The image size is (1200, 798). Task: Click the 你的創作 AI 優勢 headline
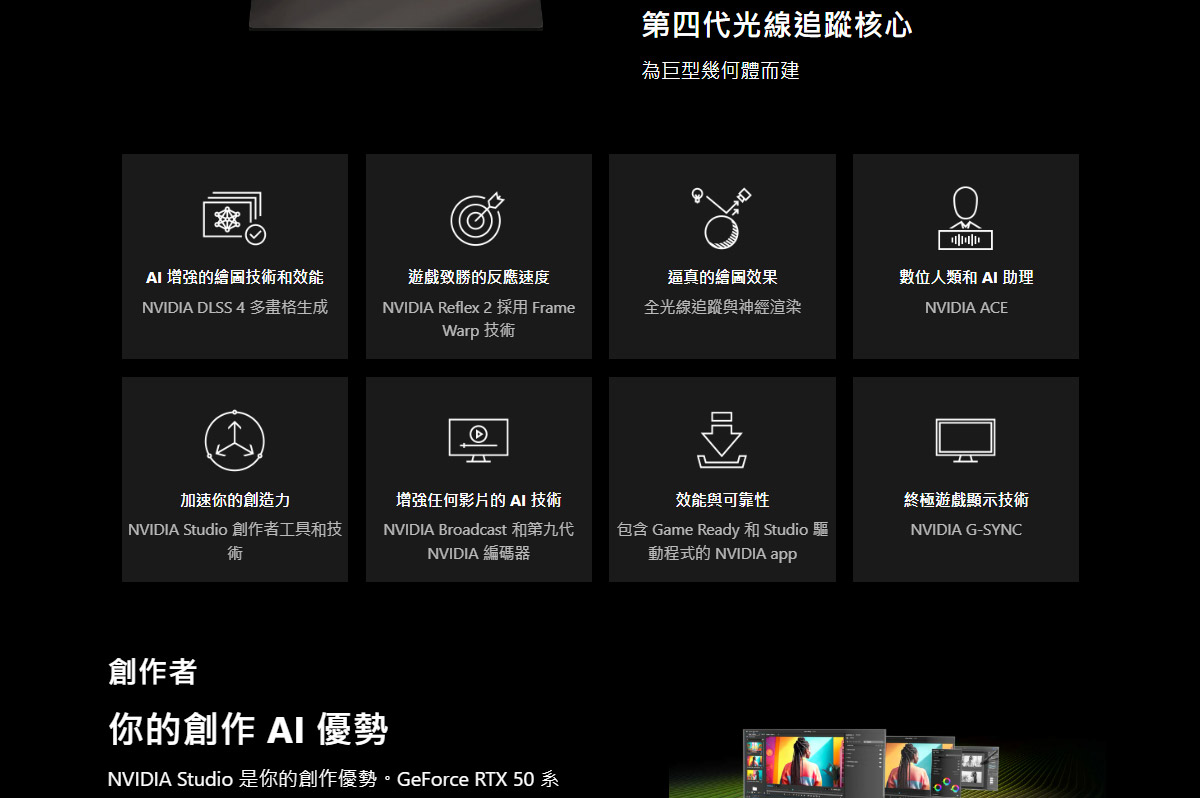coord(248,730)
